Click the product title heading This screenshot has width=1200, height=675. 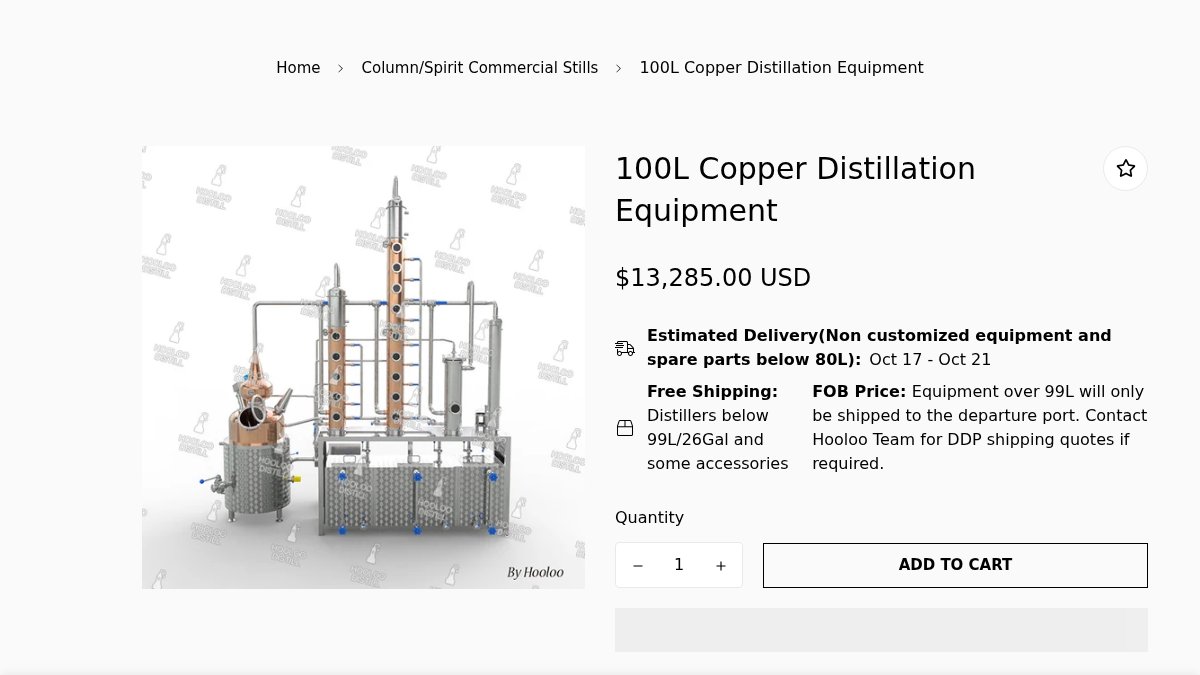(795, 190)
